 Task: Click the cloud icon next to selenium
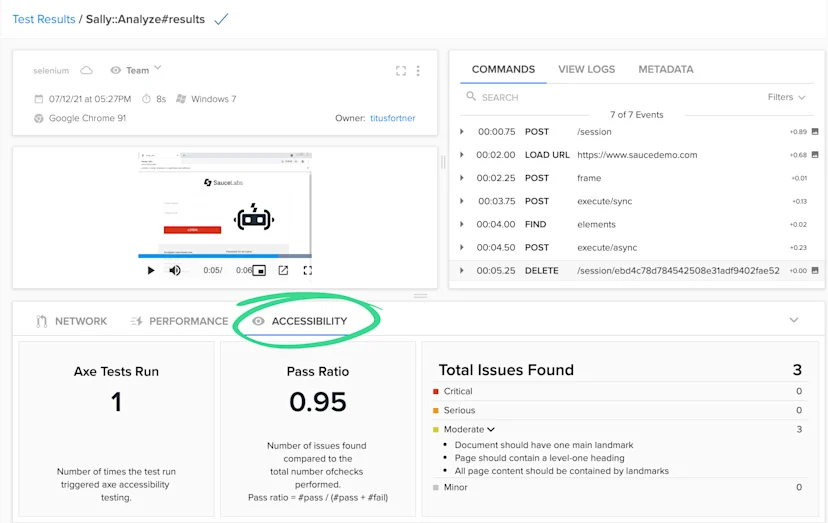point(87,70)
